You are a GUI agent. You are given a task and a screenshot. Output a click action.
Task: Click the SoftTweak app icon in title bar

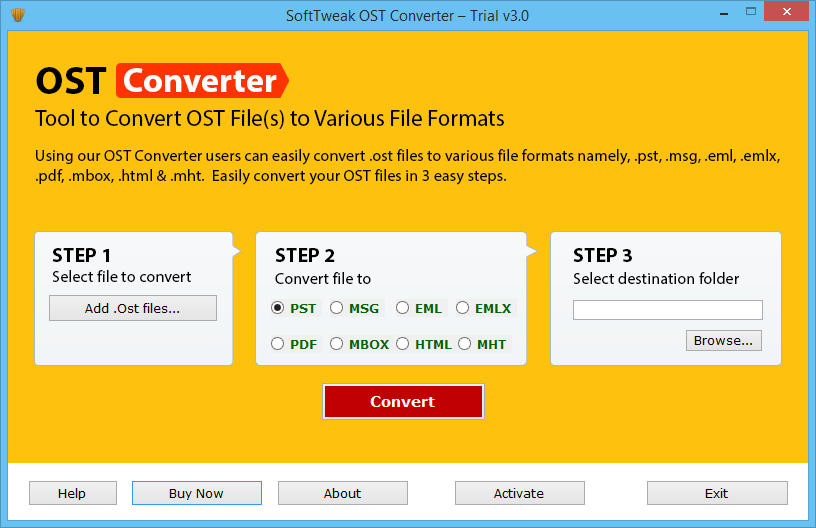pos(18,15)
